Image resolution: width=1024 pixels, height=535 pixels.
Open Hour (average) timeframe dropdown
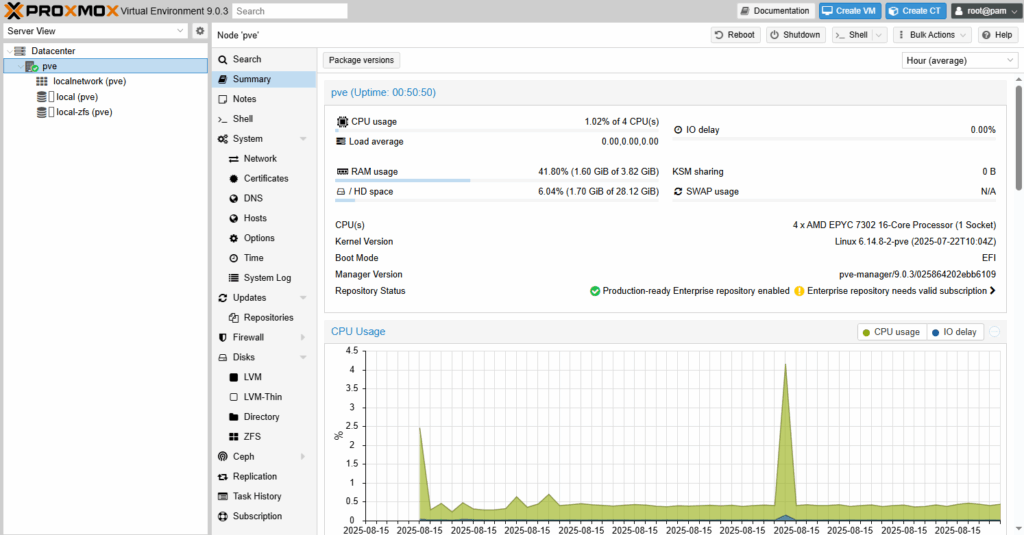point(1010,60)
